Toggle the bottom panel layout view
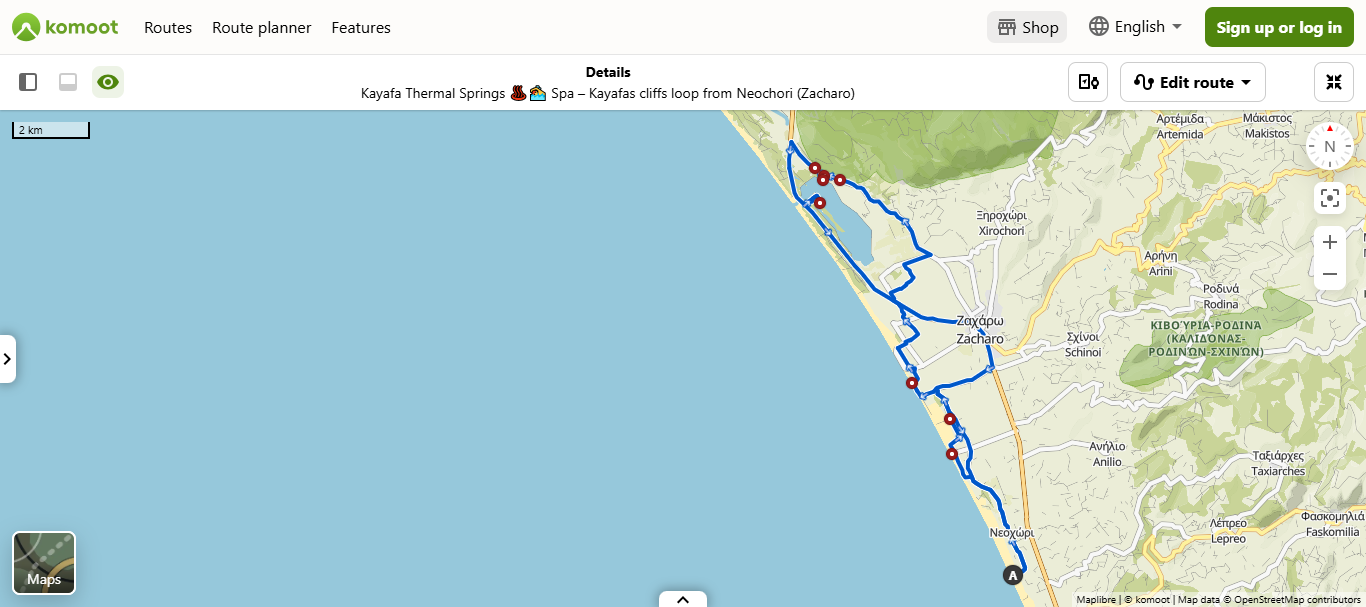This screenshot has height=607, width=1366. point(68,82)
